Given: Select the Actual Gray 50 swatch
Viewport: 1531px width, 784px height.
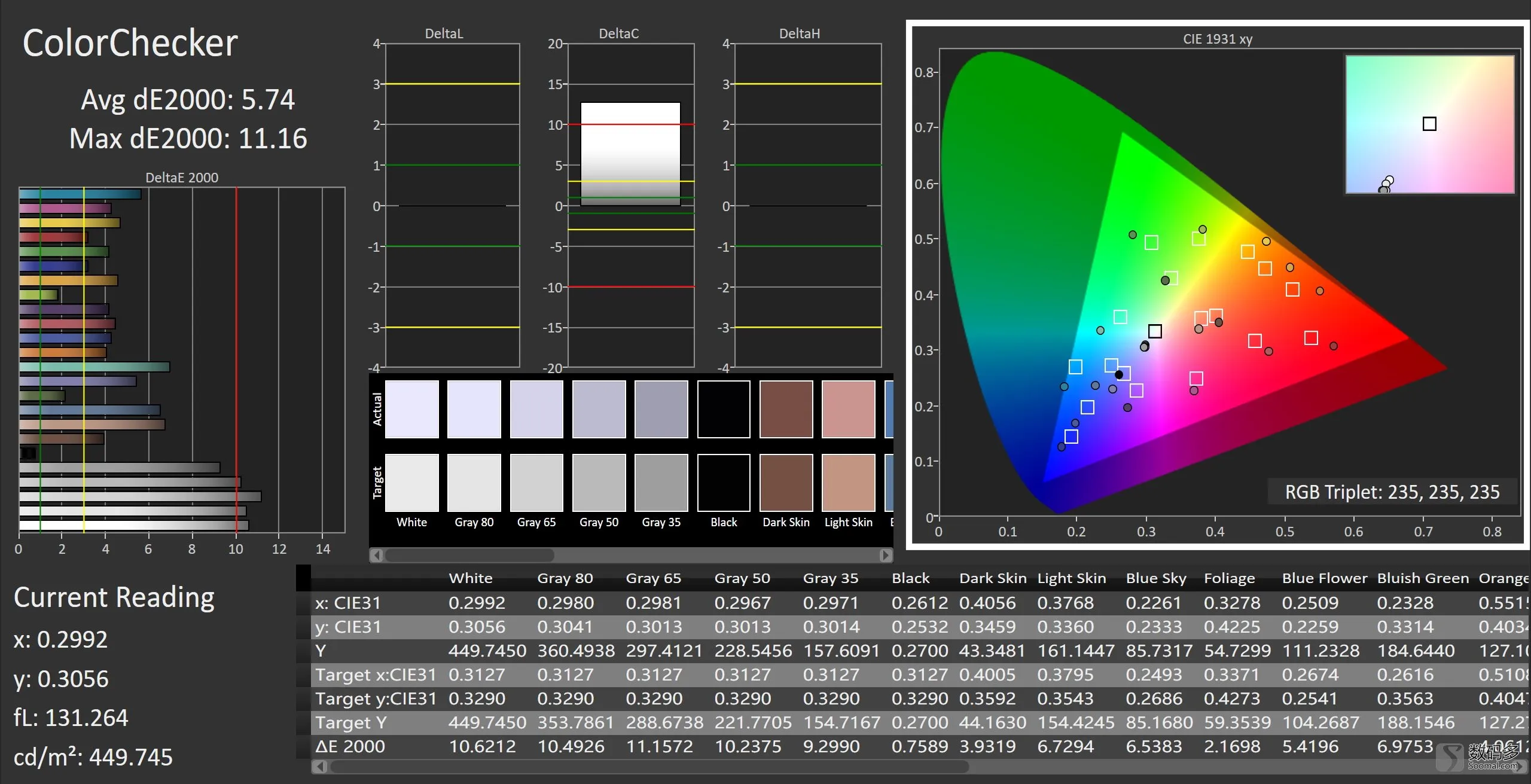Looking at the screenshot, I should click(x=599, y=409).
